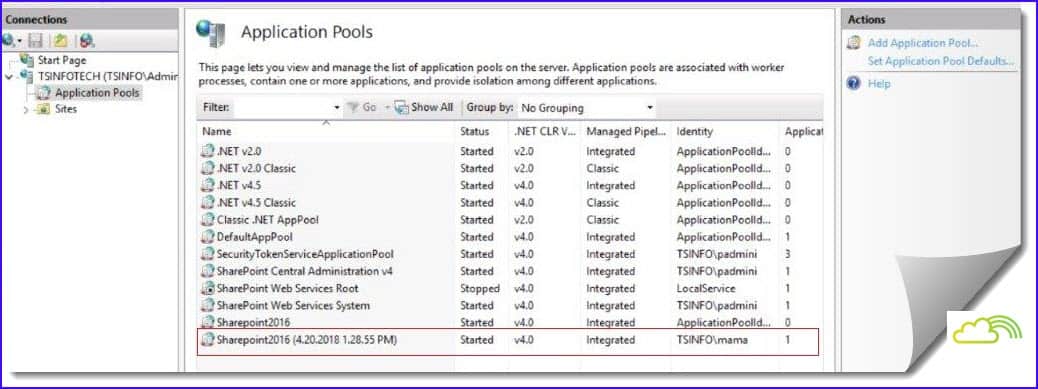Click the SecurityTokenServiceApplicationPool icon

[208, 254]
